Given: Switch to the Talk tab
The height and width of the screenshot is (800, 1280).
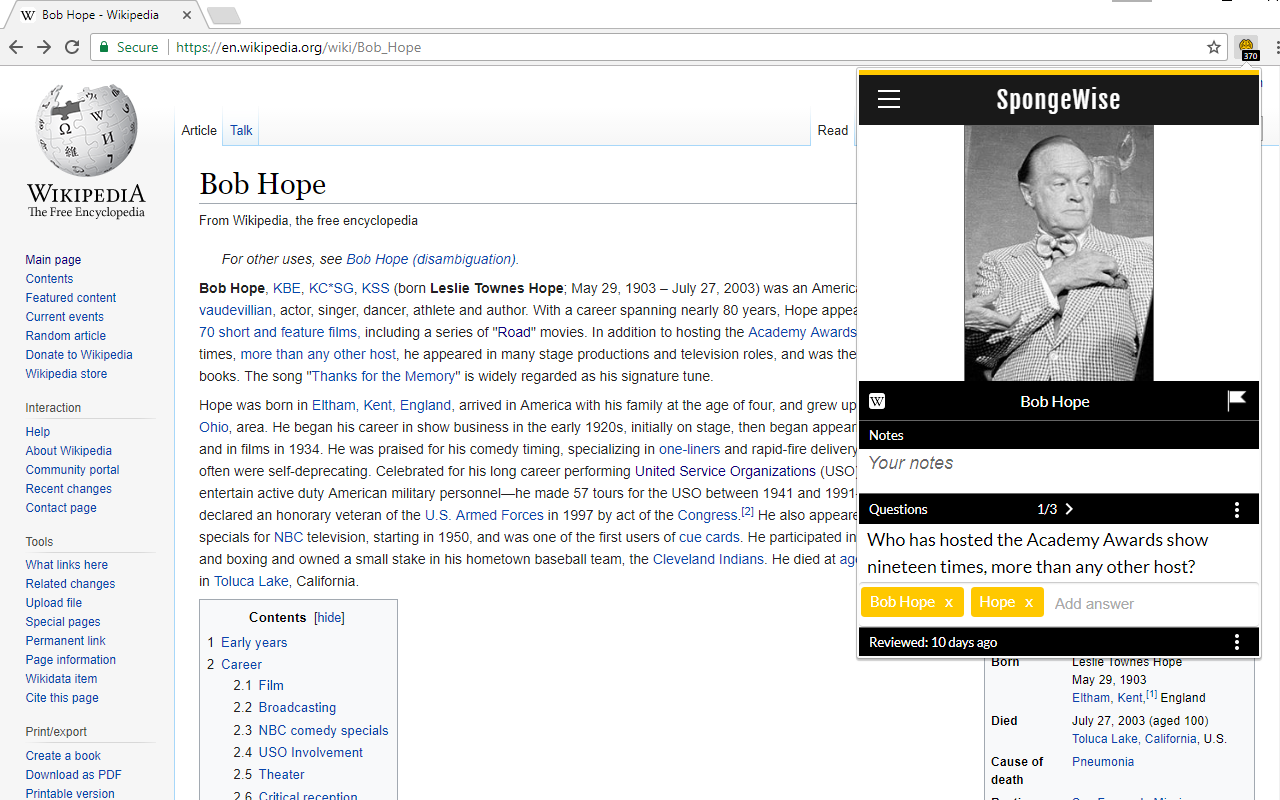Looking at the screenshot, I should (x=240, y=130).
